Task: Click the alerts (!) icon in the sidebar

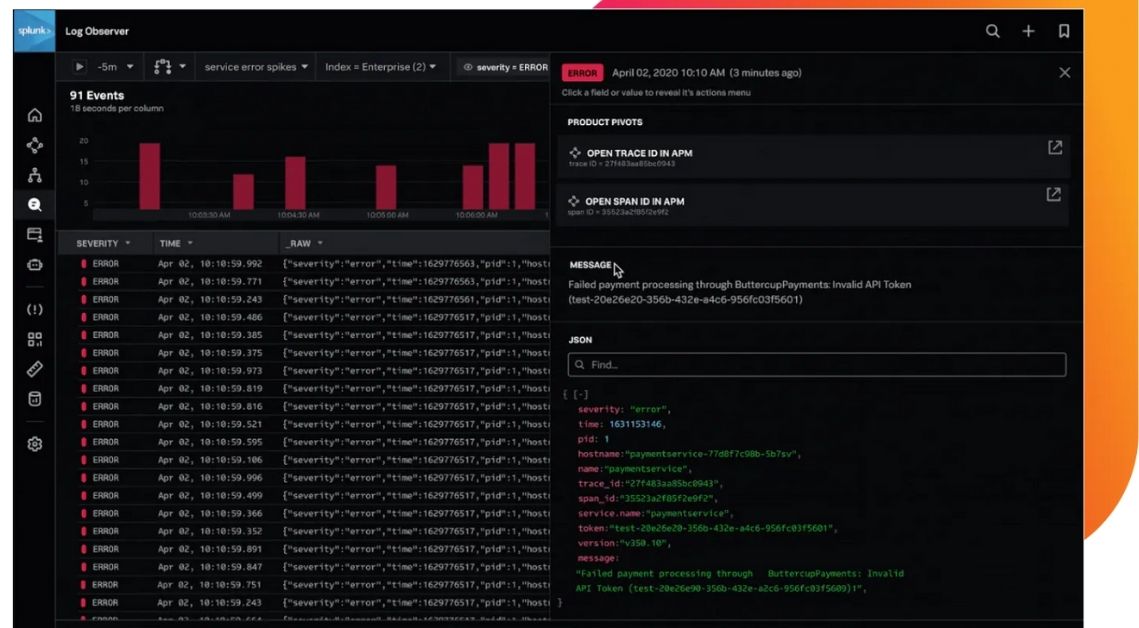Action: click(37, 310)
